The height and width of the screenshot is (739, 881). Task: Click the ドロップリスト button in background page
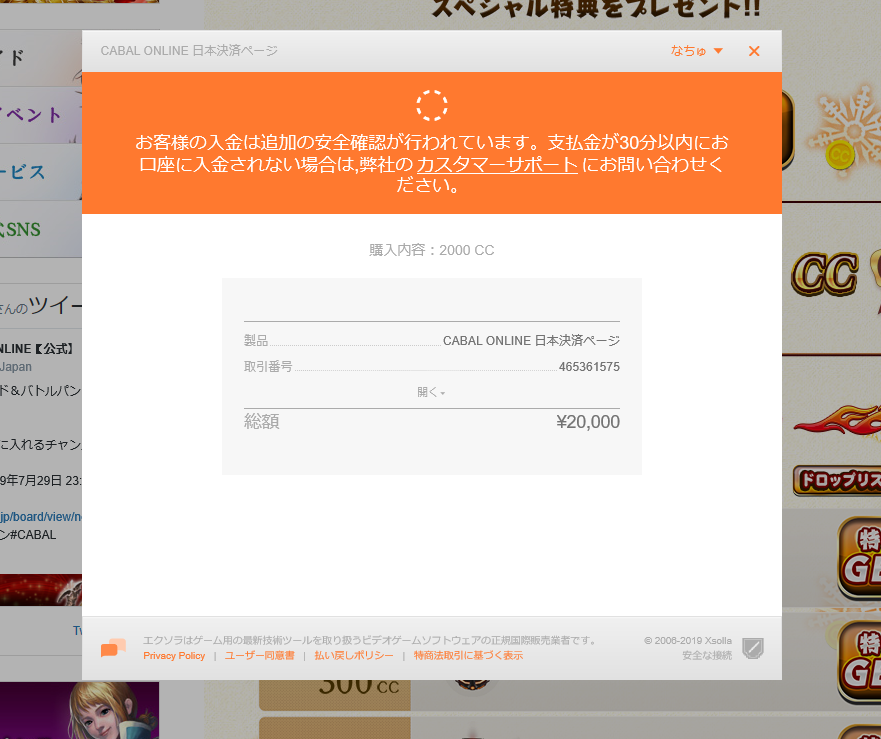point(837,481)
